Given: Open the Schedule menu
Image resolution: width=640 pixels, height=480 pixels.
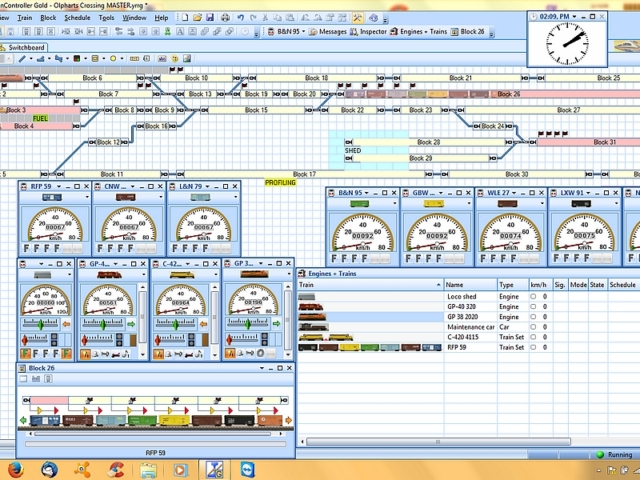Looking at the screenshot, I should tap(77, 18).
